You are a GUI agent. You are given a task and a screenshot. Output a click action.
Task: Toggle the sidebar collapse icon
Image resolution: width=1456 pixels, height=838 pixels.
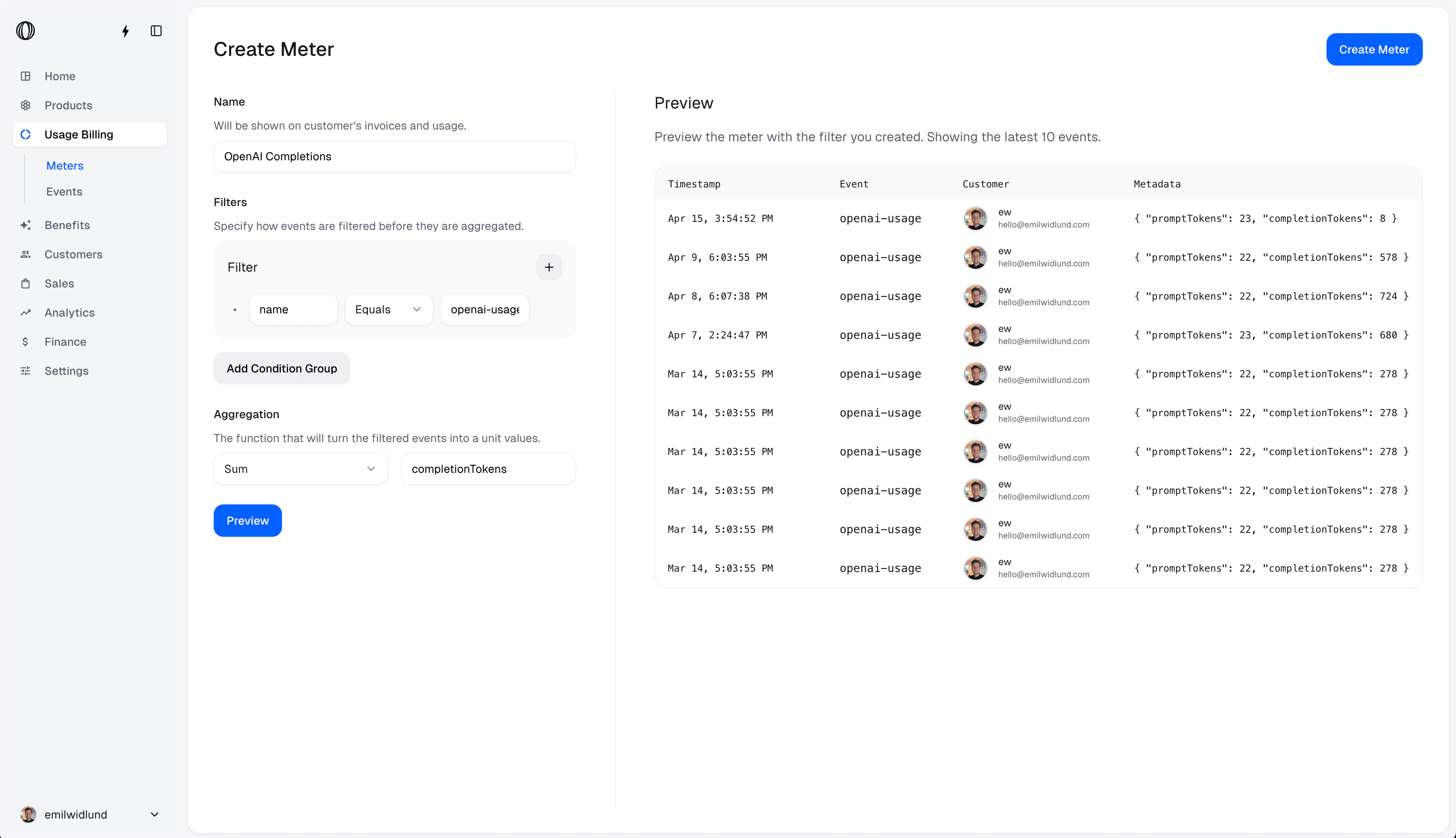[156, 31]
